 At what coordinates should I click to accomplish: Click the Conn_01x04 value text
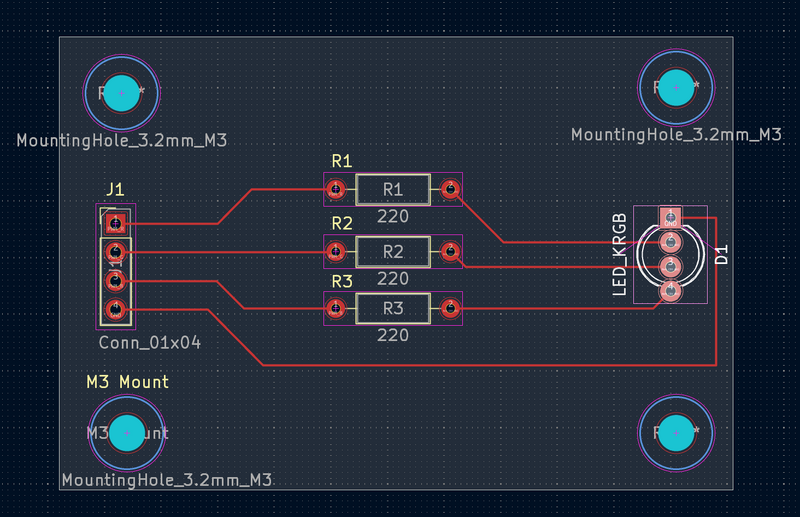click(150, 342)
